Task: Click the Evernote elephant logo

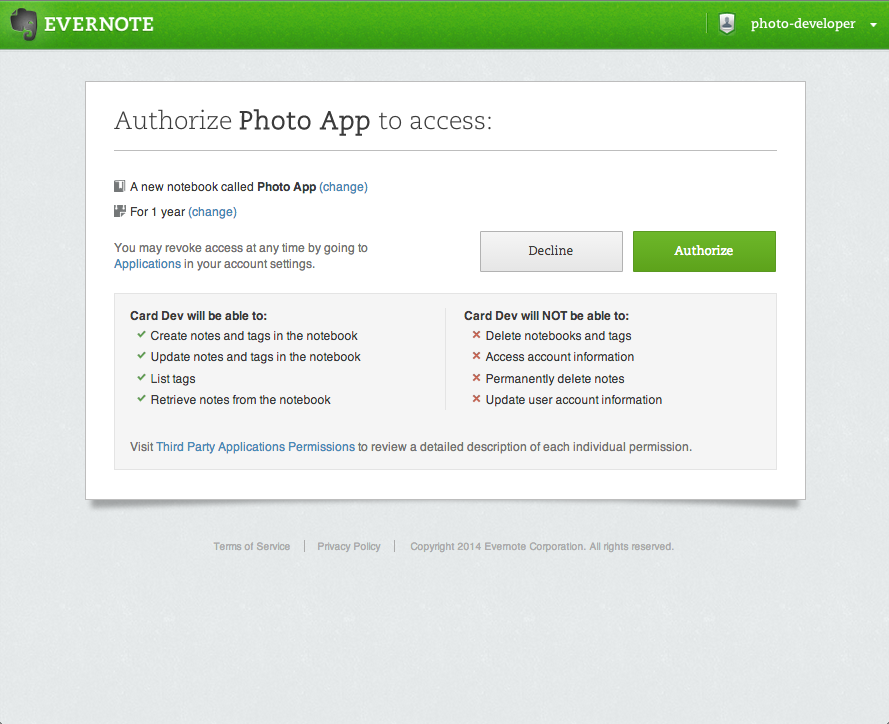Action: 25,25
